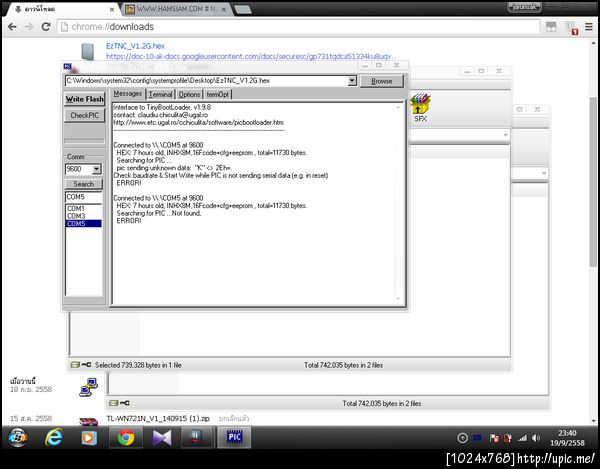600x469 pixels.
Task: Click the chrome://downloads address bar
Action: [x=298, y=27]
